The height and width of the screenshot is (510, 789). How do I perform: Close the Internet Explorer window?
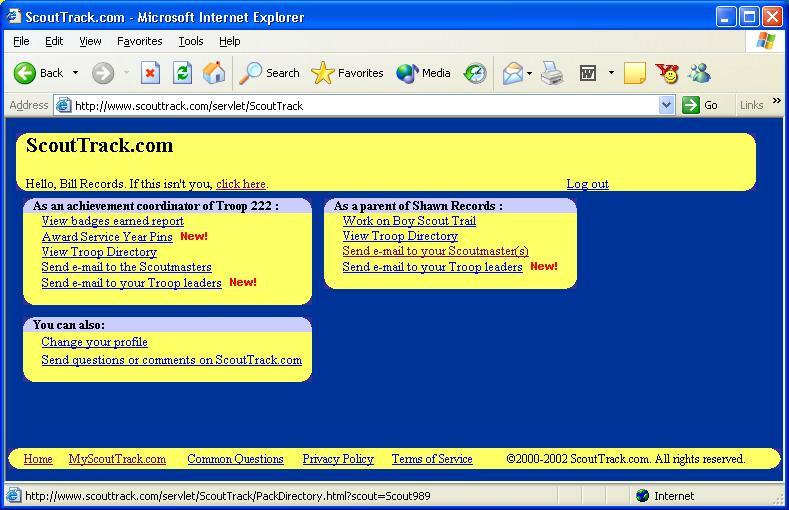click(772, 17)
